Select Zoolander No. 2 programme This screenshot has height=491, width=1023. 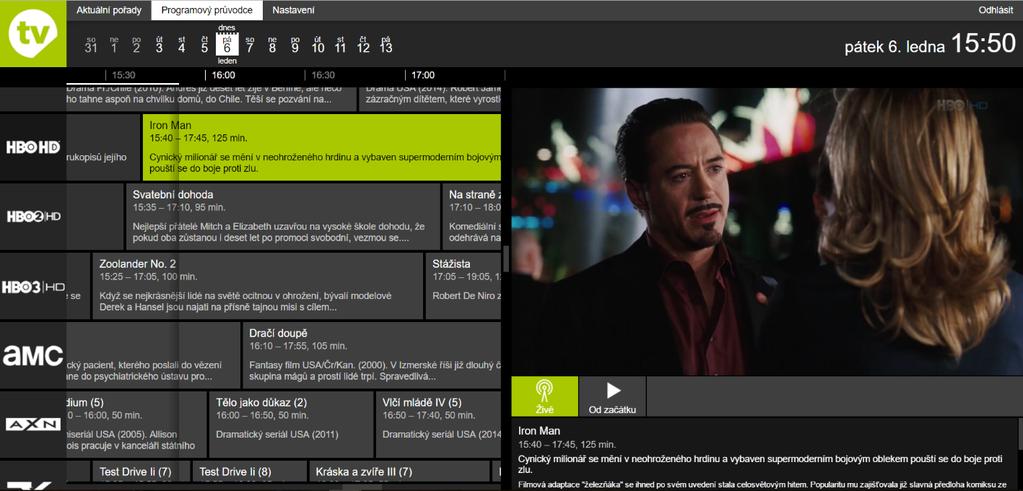pos(258,286)
